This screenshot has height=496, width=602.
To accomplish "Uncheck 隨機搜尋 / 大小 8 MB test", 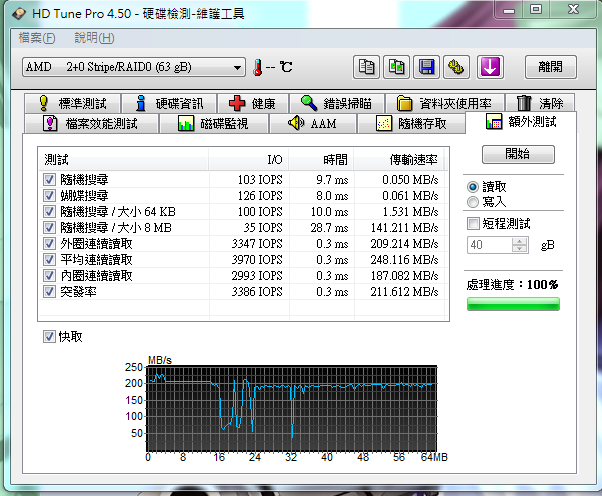I will (49, 228).
